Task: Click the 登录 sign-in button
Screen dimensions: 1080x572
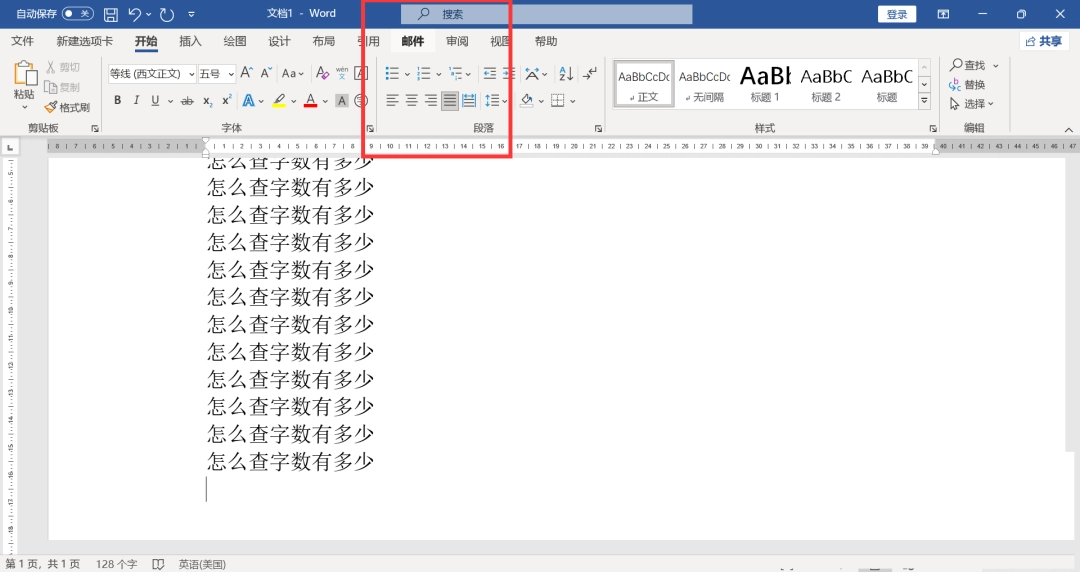Action: (x=897, y=14)
